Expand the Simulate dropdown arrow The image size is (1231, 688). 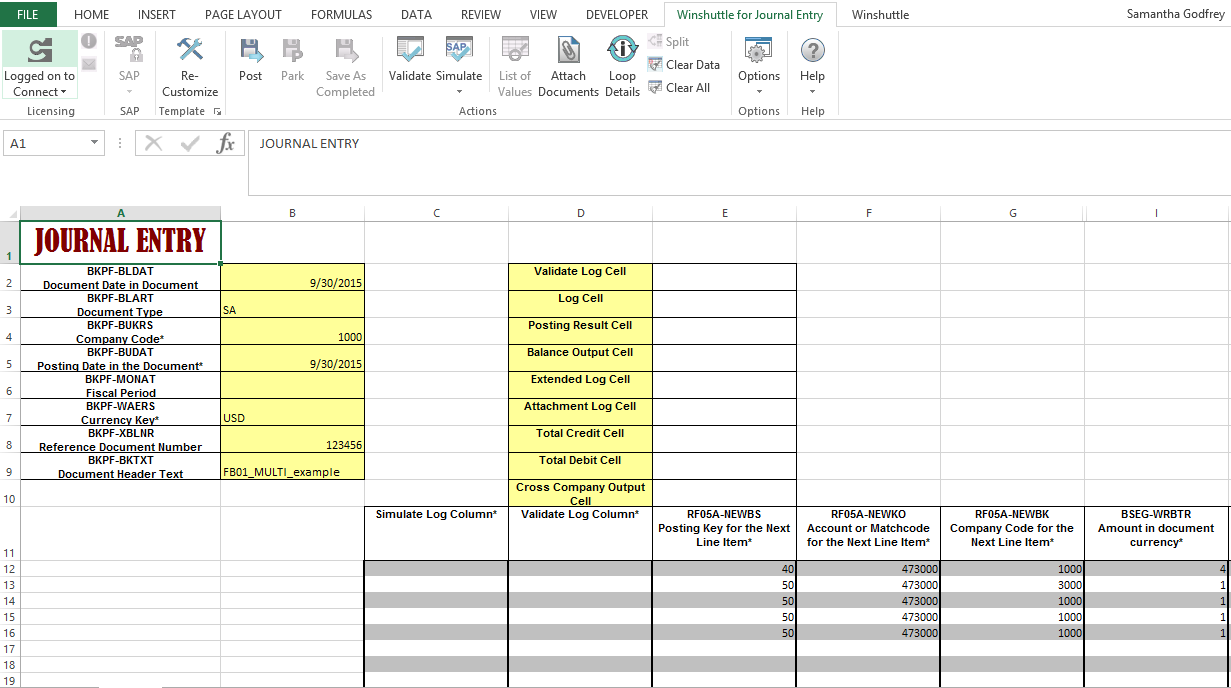[459, 92]
